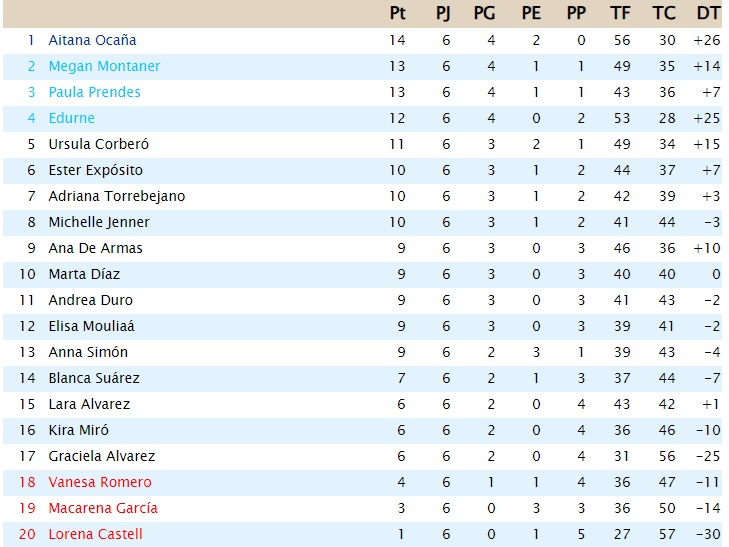This screenshot has height=547, width=729.
Task: Open Macarena García's entry
Action: click(x=103, y=508)
